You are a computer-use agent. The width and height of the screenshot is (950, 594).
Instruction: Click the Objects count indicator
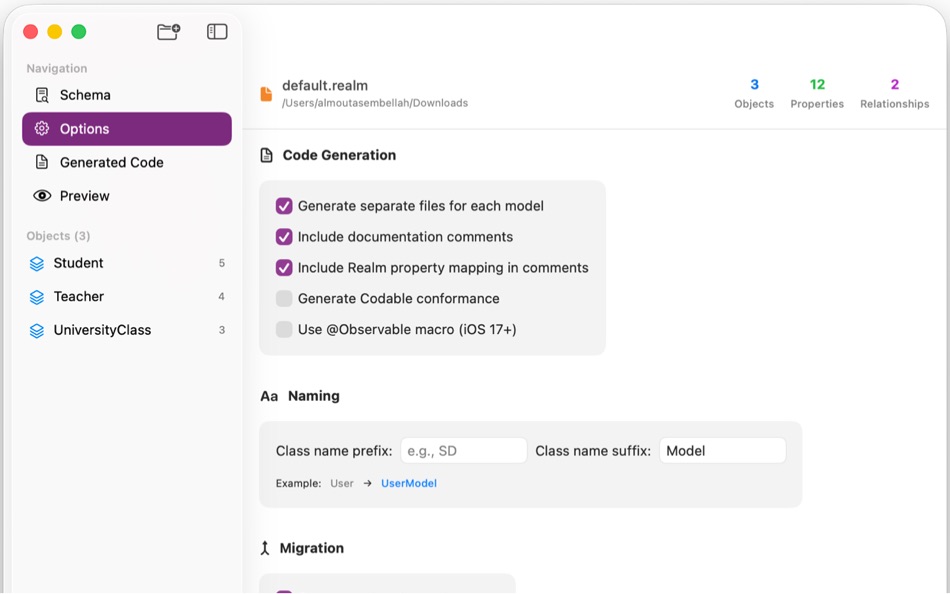(753, 92)
